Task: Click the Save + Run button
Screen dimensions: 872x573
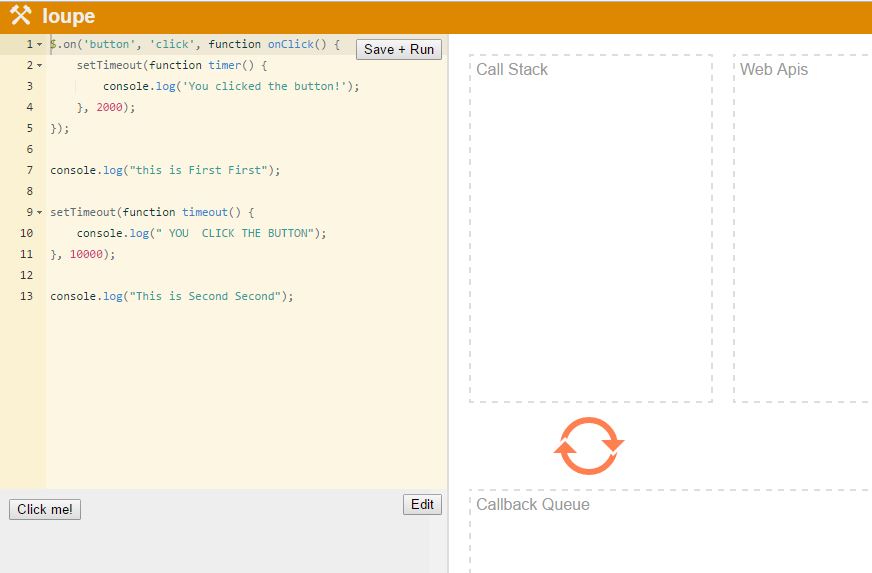Action: click(x=399, y=50)
